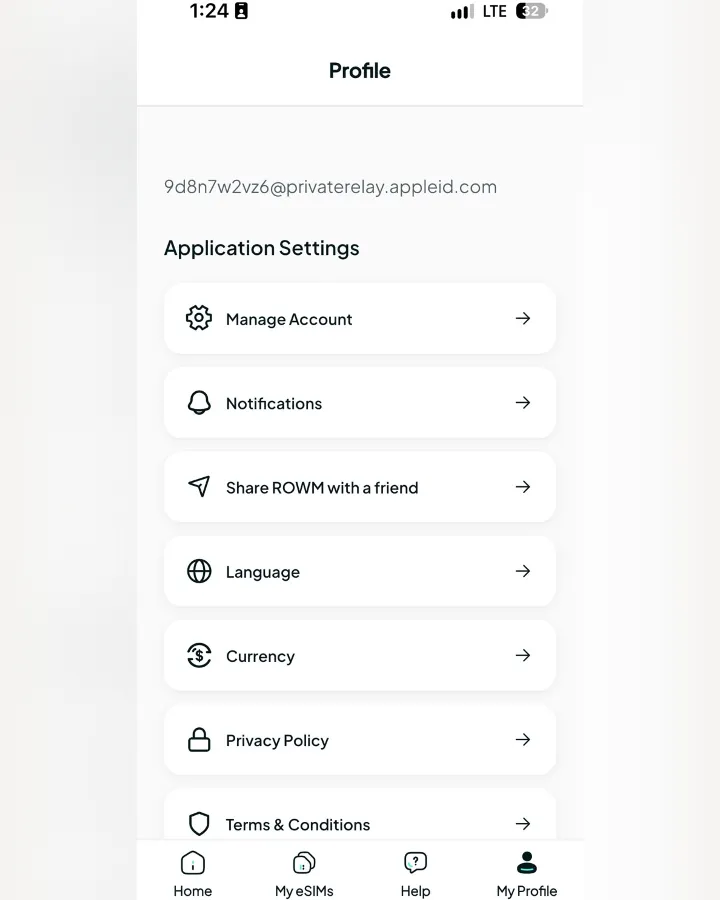Click the Language globe icon
This screenshot has height=900, width=720.
click(x=199, y=571)
